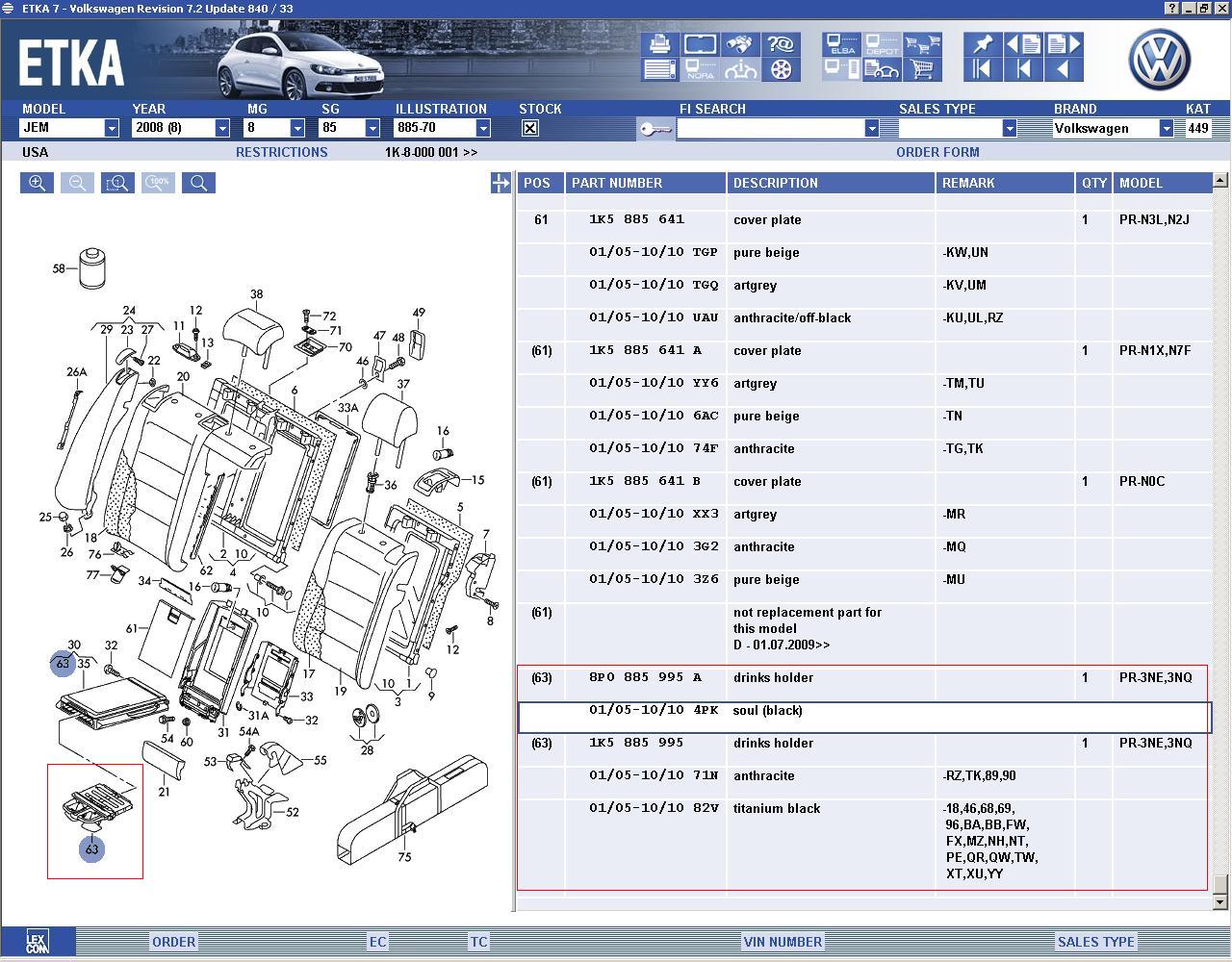Open the YEAR dropdown showing 2008
The height and width of the screenshot is (962, 1232).
coord(222,128)
